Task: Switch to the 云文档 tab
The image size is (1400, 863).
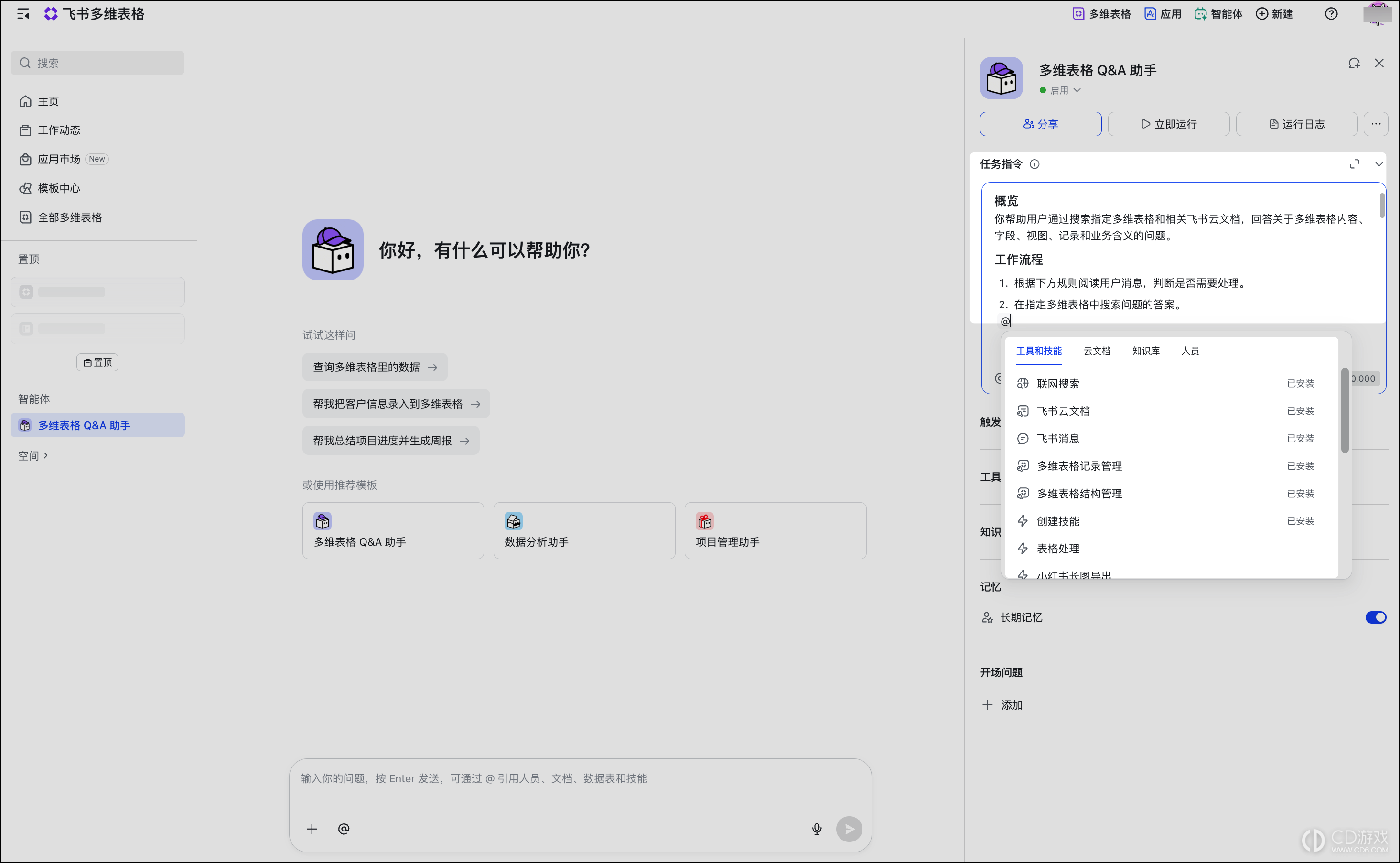Action: 1097,351
